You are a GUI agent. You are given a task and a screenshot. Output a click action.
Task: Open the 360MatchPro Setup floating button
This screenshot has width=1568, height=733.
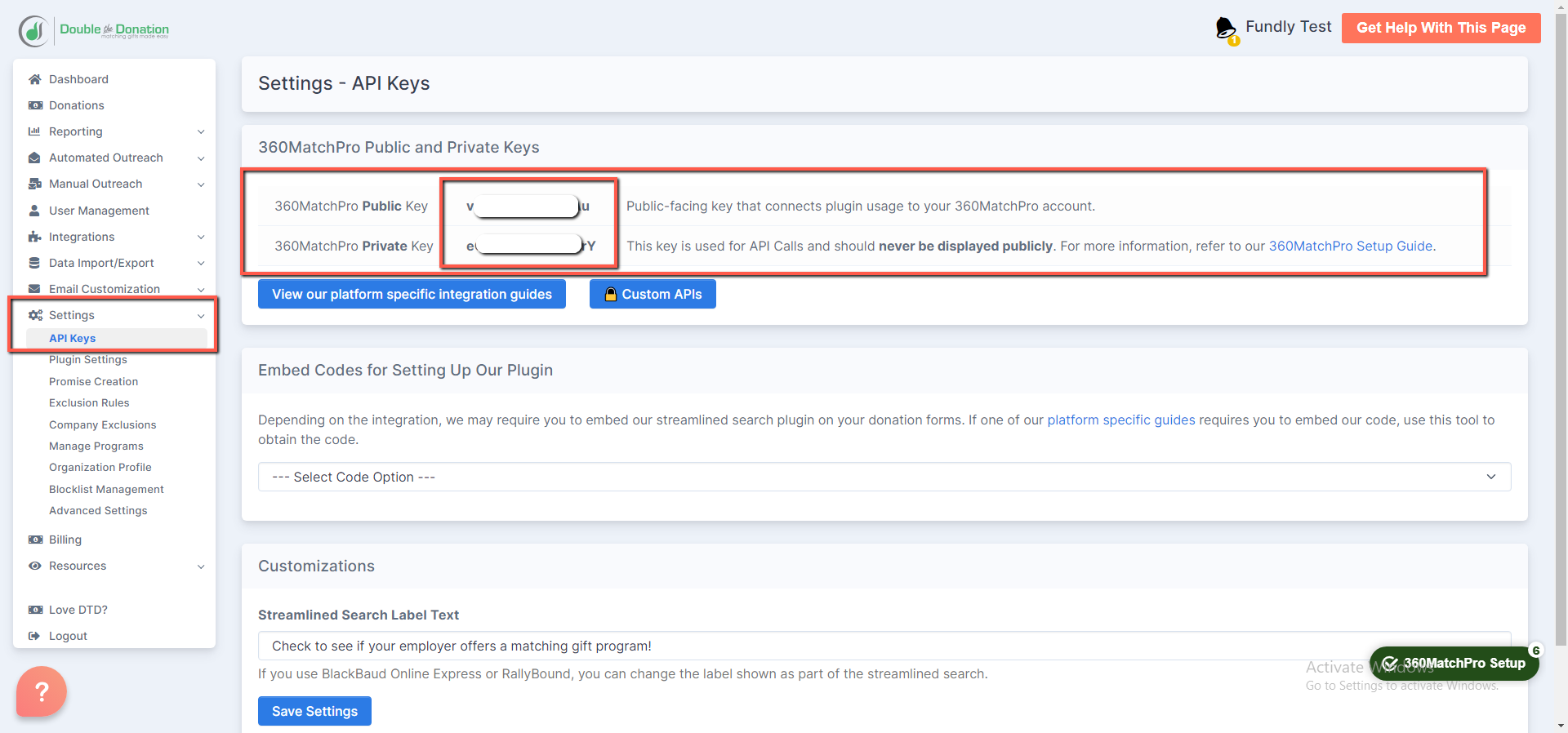point(1454,663)
